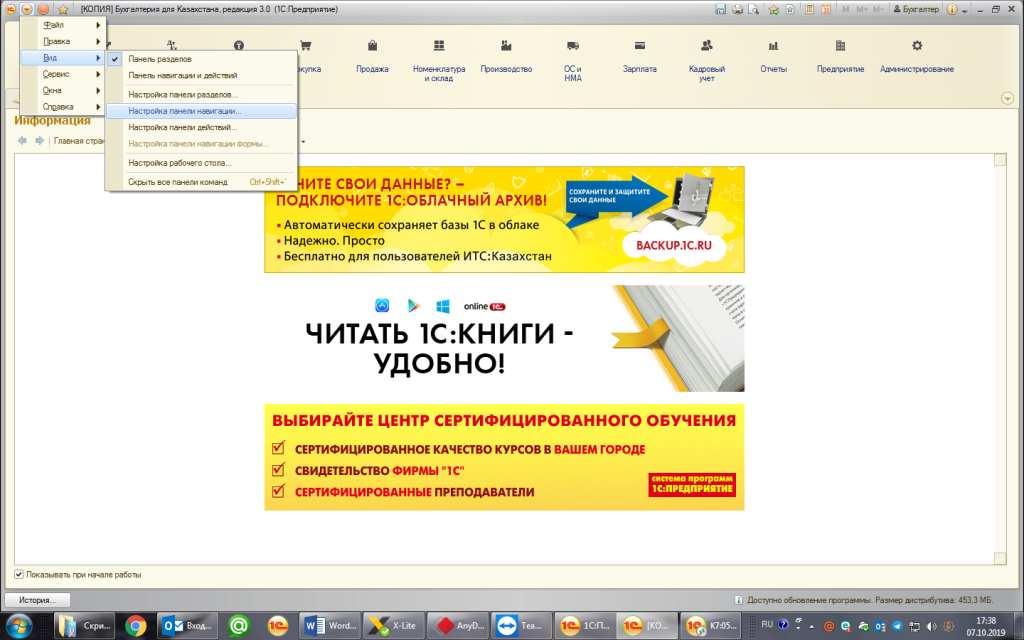Click the favorites star next to main menu
The width and height of the screenshot is (1024, 640).
(x=63, y=9)
